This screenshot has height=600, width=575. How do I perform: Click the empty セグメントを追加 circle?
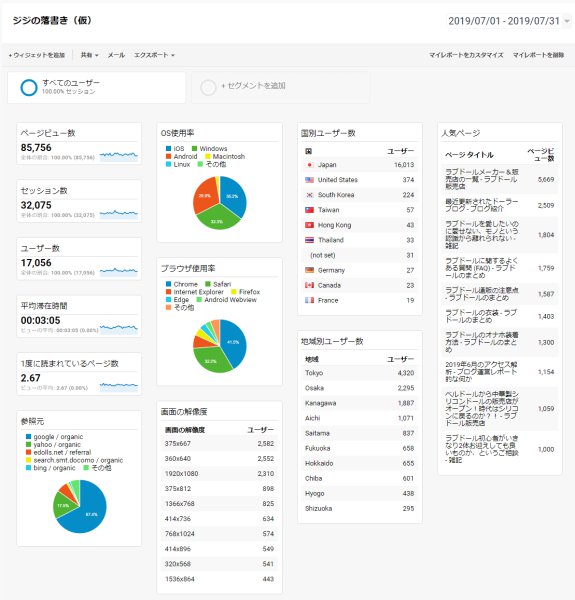click(x=208, y=88)
